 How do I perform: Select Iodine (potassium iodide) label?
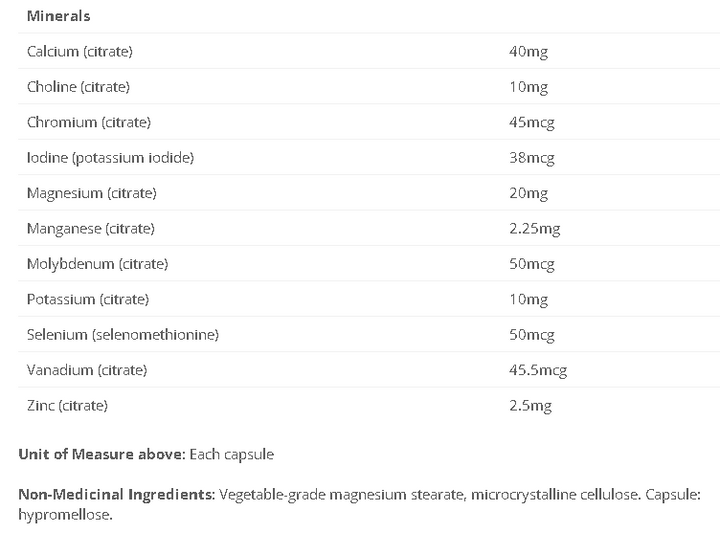coord(110,157)
